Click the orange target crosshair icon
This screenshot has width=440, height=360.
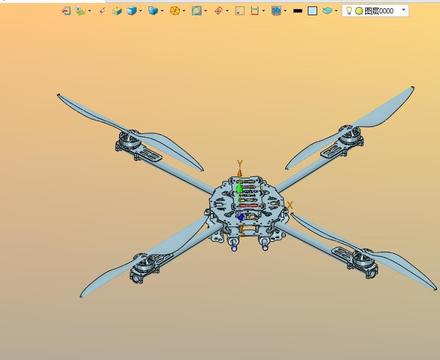pyautogui.click(x=218, y=11)
